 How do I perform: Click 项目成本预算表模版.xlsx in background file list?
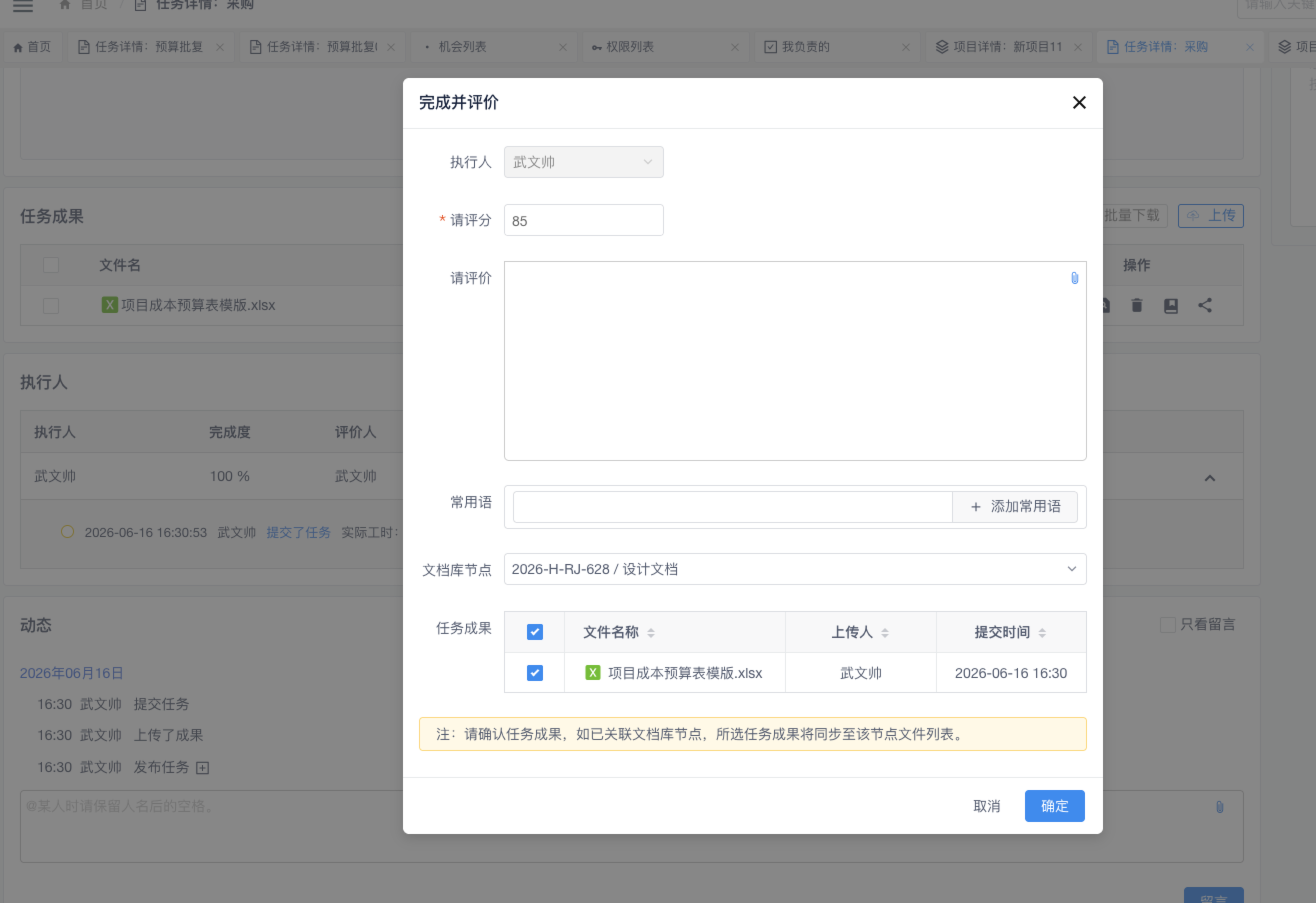(198, 305)
